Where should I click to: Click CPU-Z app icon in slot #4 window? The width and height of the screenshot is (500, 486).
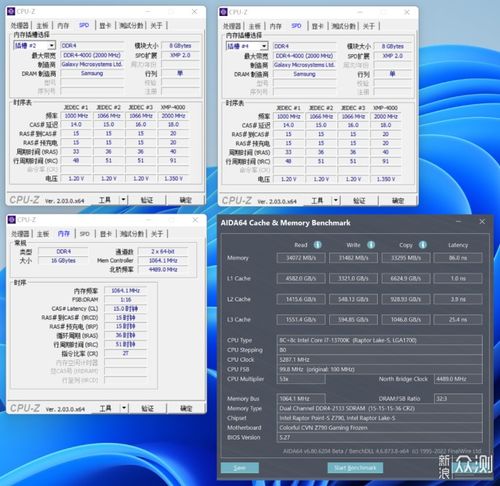pos(223,12)
